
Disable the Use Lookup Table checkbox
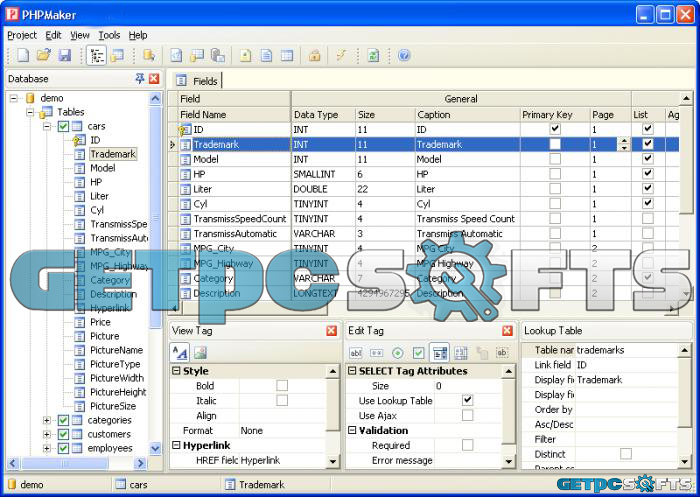click(467, 400)
